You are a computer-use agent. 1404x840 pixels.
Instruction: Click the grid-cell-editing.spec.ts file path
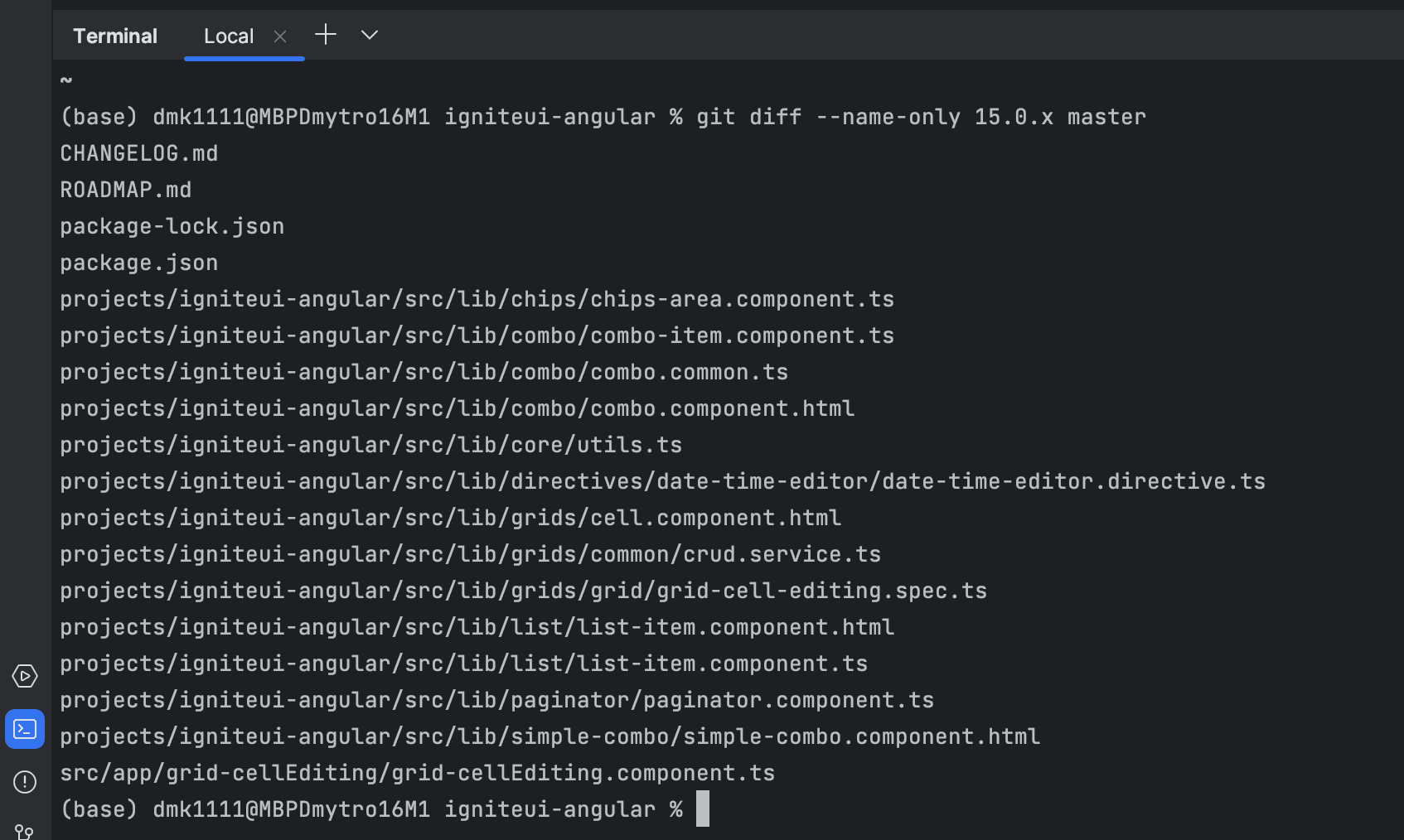pos(522,590)
